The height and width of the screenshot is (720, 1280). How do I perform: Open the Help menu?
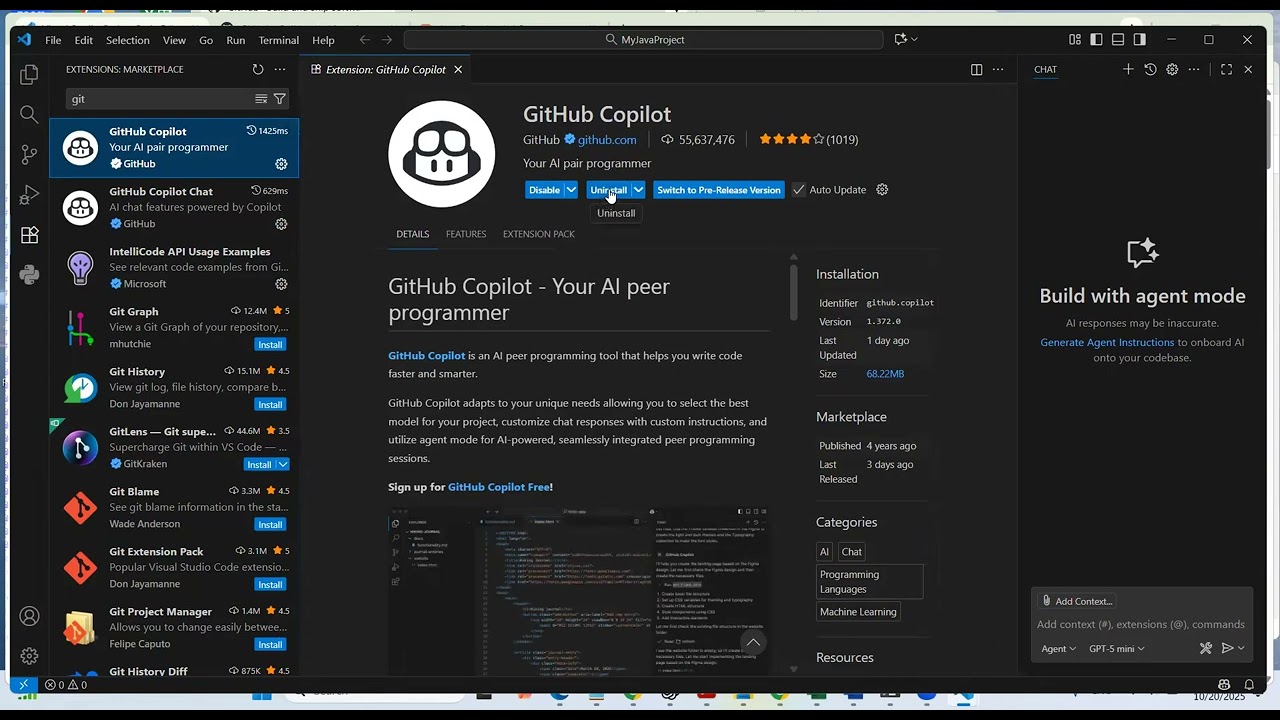pyautogui.click(x=323, y=40)
